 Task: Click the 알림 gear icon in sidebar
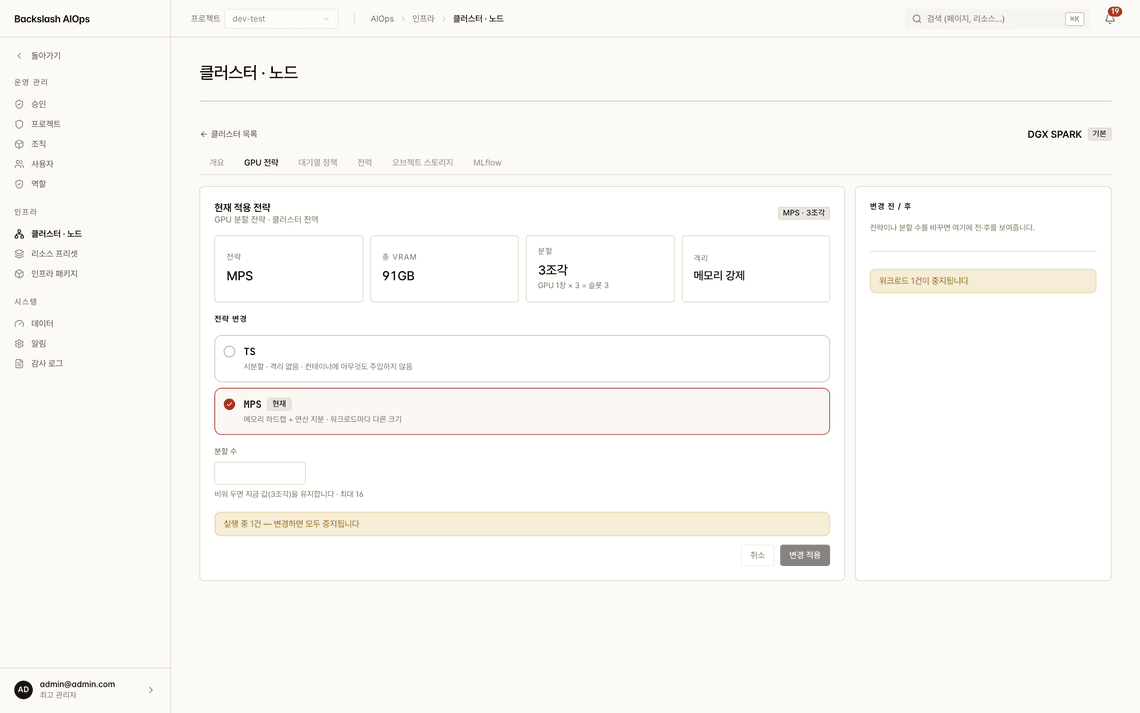tap(19, 344)
